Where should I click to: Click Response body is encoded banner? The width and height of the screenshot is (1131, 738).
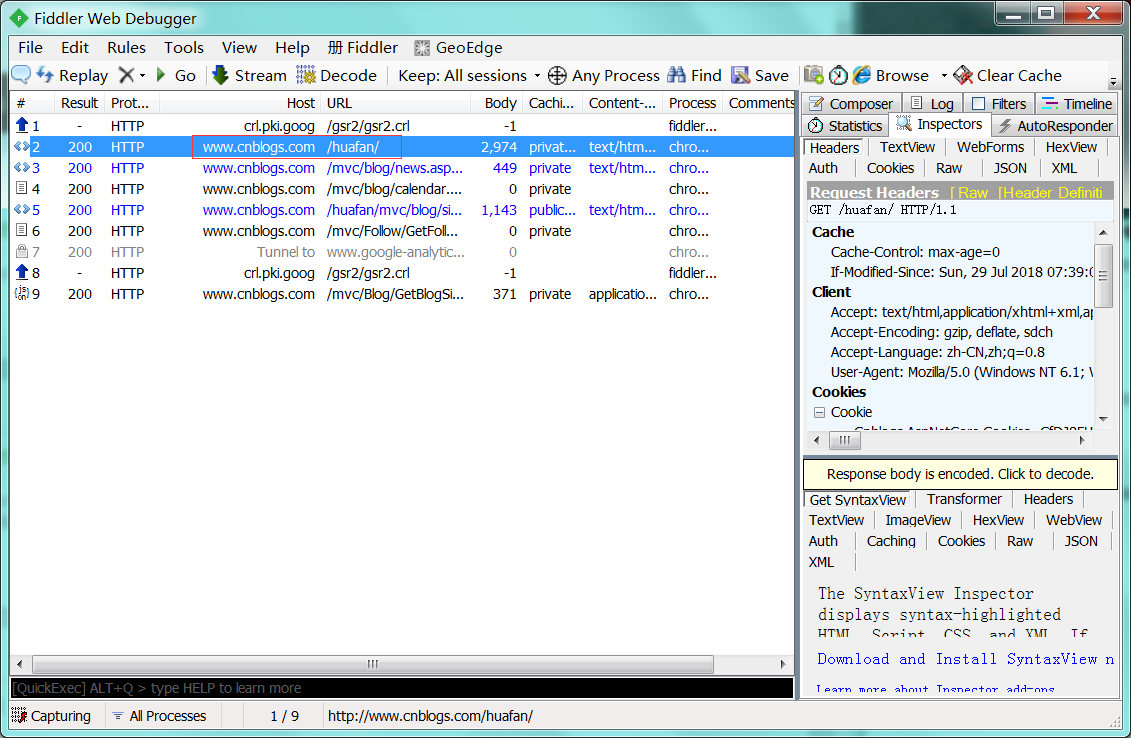(960, 474)
